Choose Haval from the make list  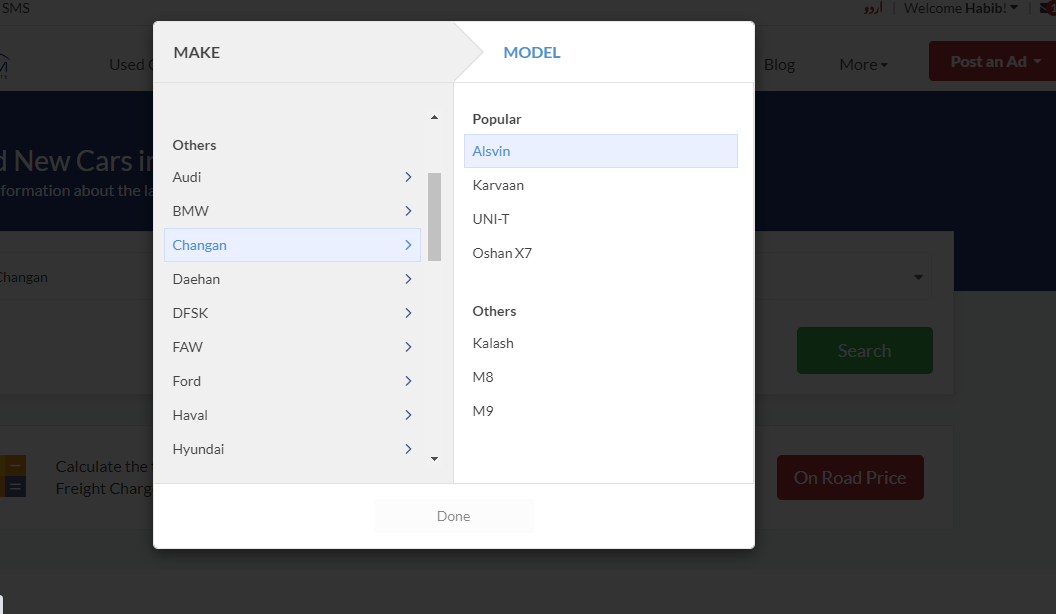pos(292,415)
